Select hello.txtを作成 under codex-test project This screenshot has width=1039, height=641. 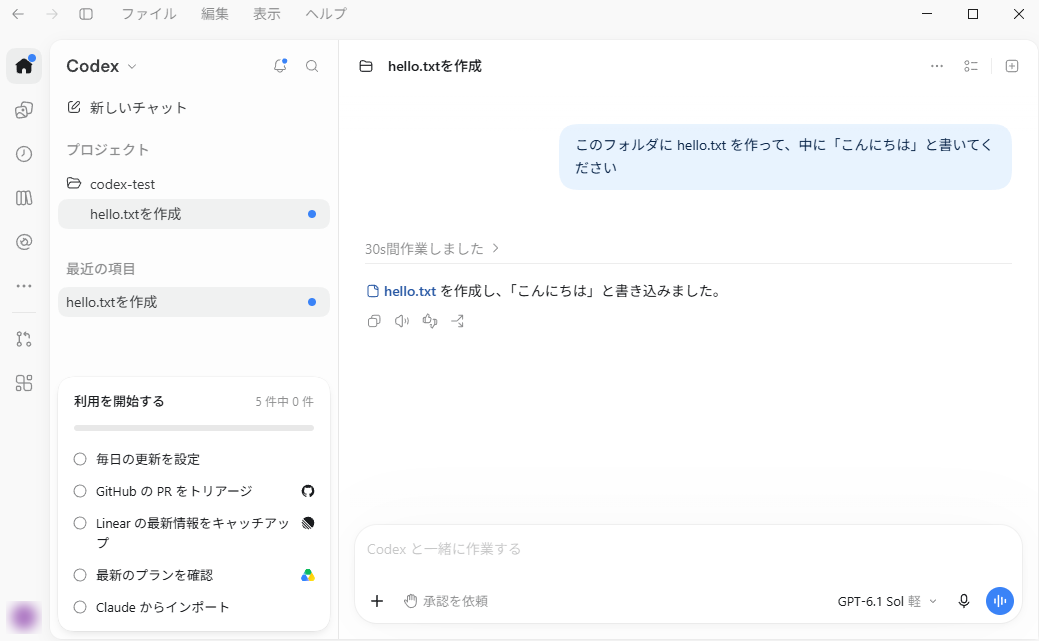click(193, 214)
